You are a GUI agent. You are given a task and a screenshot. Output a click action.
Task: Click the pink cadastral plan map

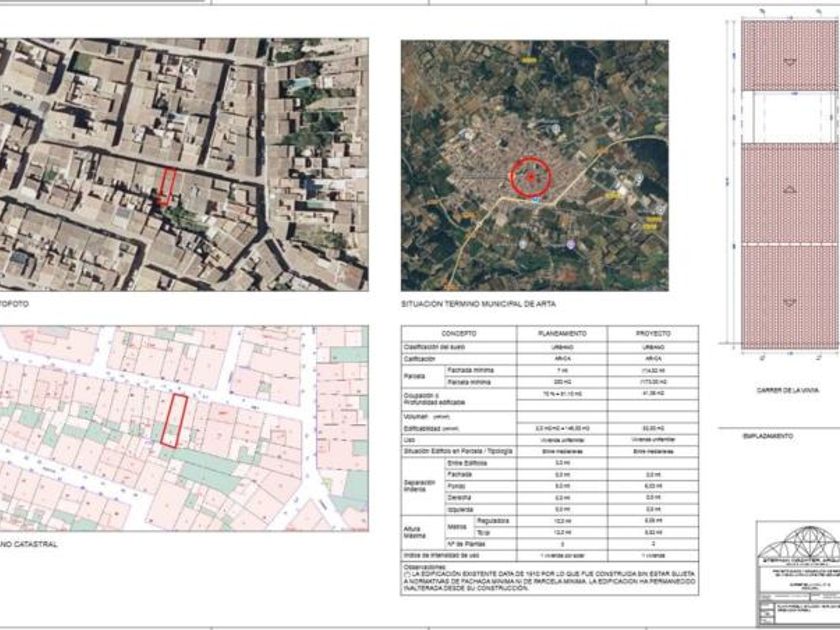pyautogui.click(x=184, y=428)
